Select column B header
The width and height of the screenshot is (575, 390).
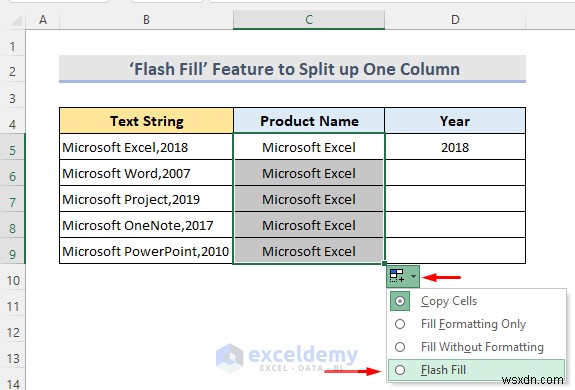146,19
